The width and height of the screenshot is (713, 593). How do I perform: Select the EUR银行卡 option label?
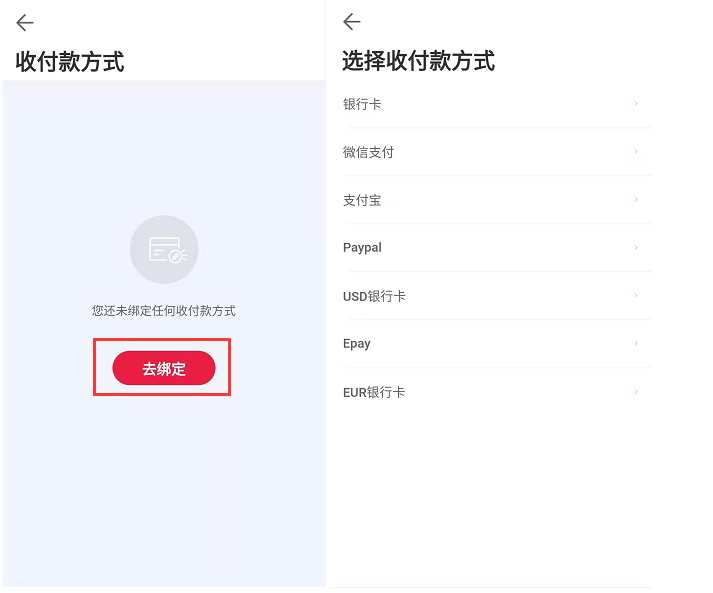pos(374,392)
